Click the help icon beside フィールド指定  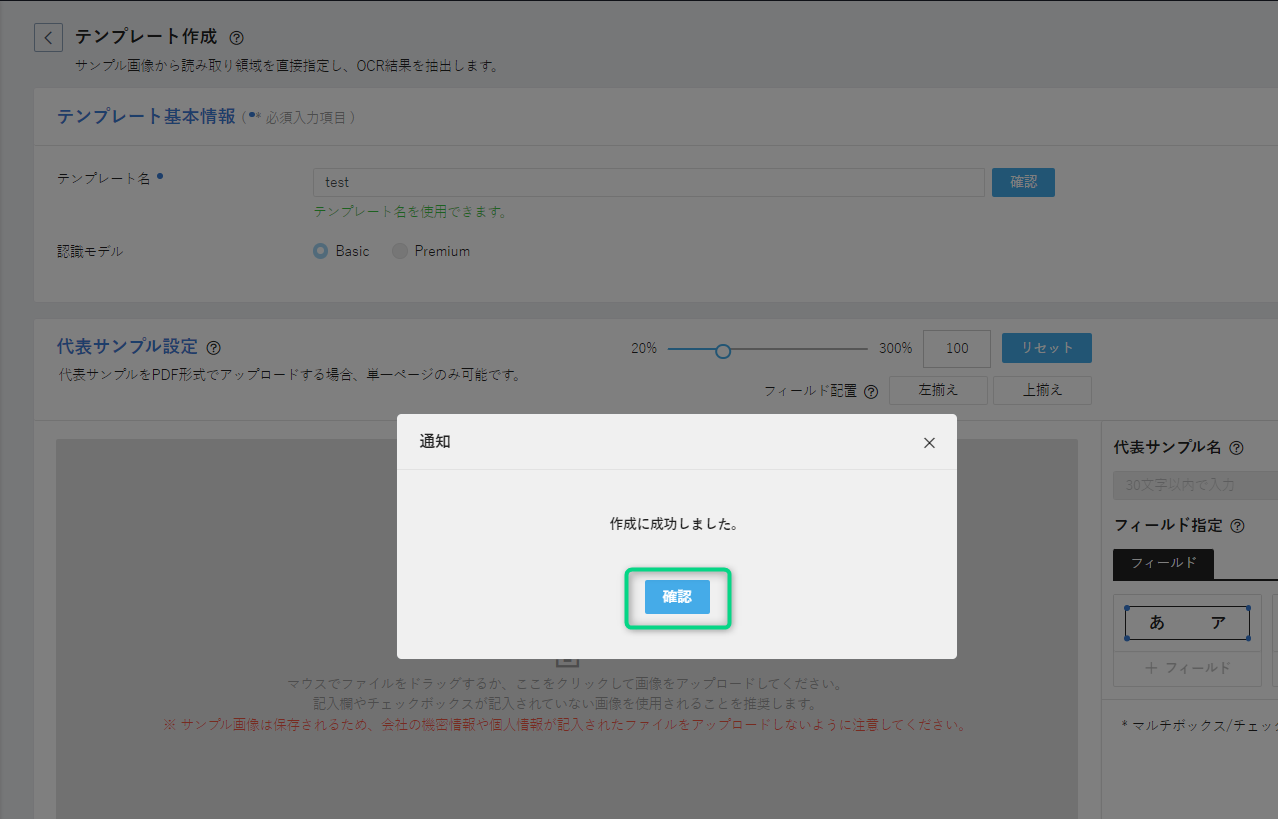(x=1237, y=526)
